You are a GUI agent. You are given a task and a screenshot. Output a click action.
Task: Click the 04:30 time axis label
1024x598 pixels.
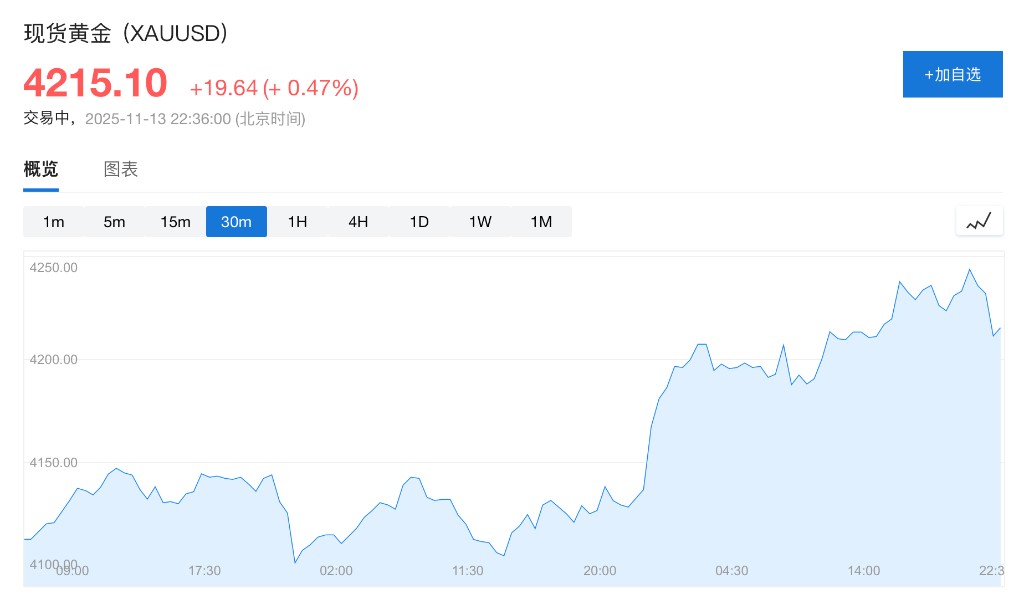[x=731, y=570]
